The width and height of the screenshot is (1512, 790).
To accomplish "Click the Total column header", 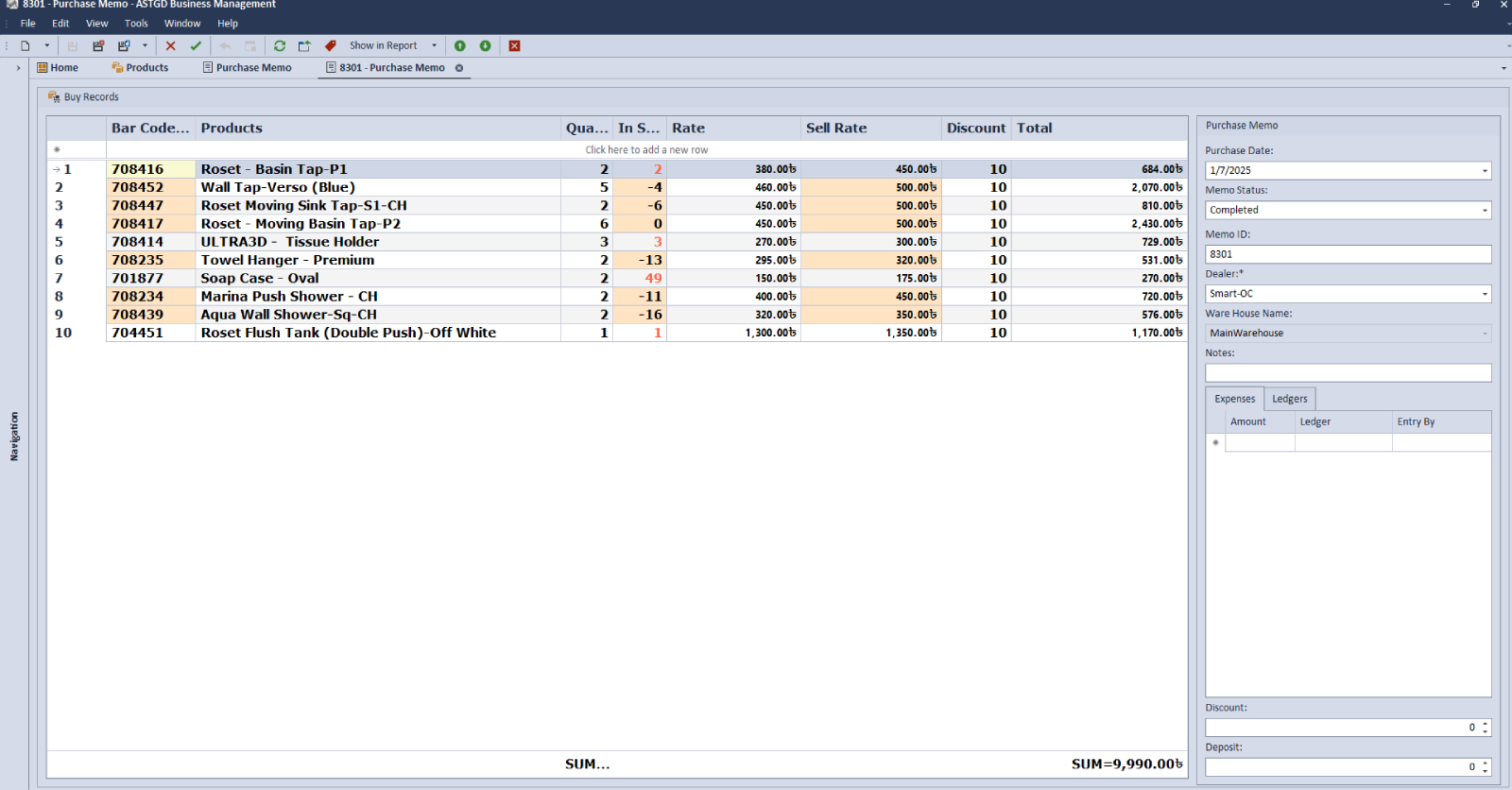I will click(x=1099, y=129).
